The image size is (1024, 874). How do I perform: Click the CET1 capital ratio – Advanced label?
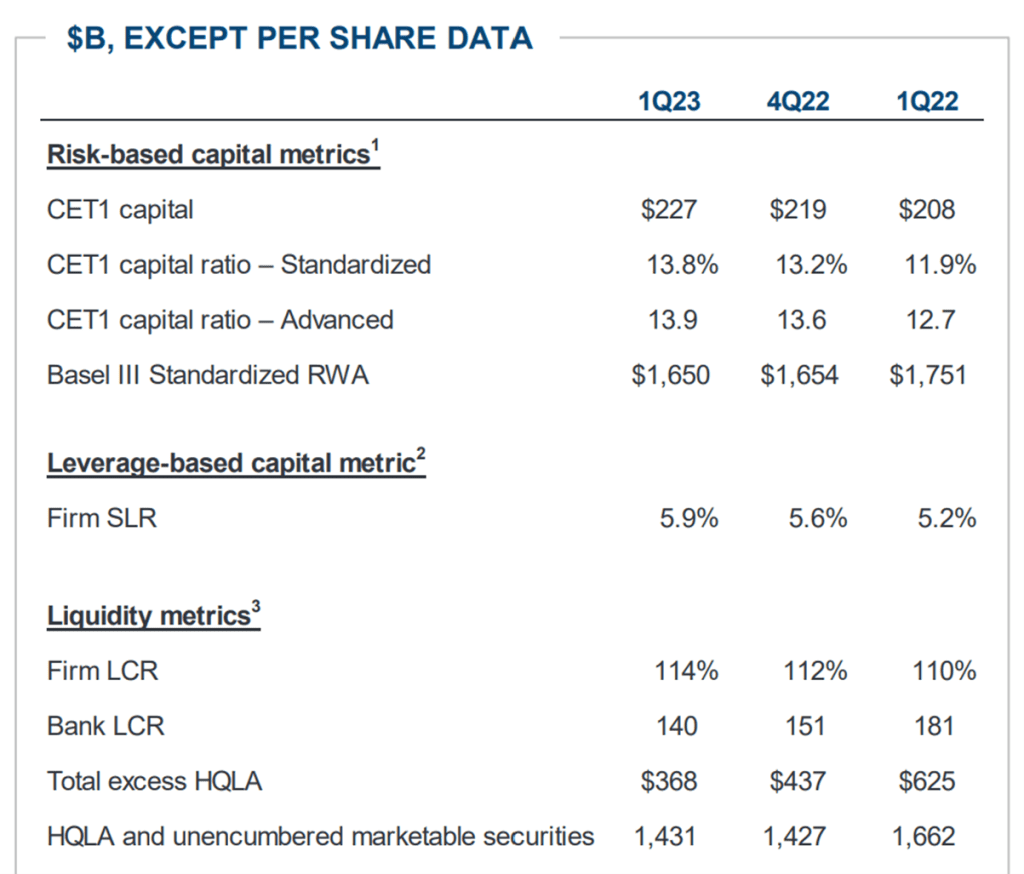pyautogui.click(x=220, y=319)
